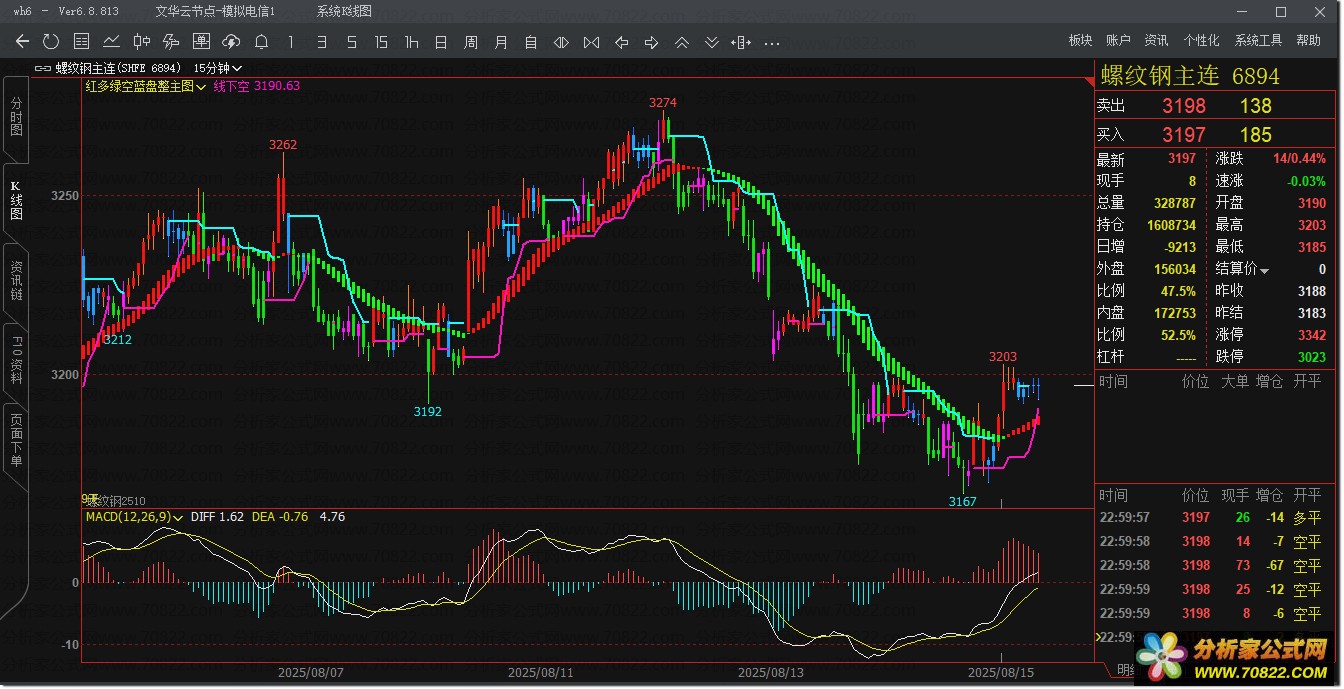1344x689 pixels.
Task: Click the 跌停 value 3023
Action: point(1312,357)
